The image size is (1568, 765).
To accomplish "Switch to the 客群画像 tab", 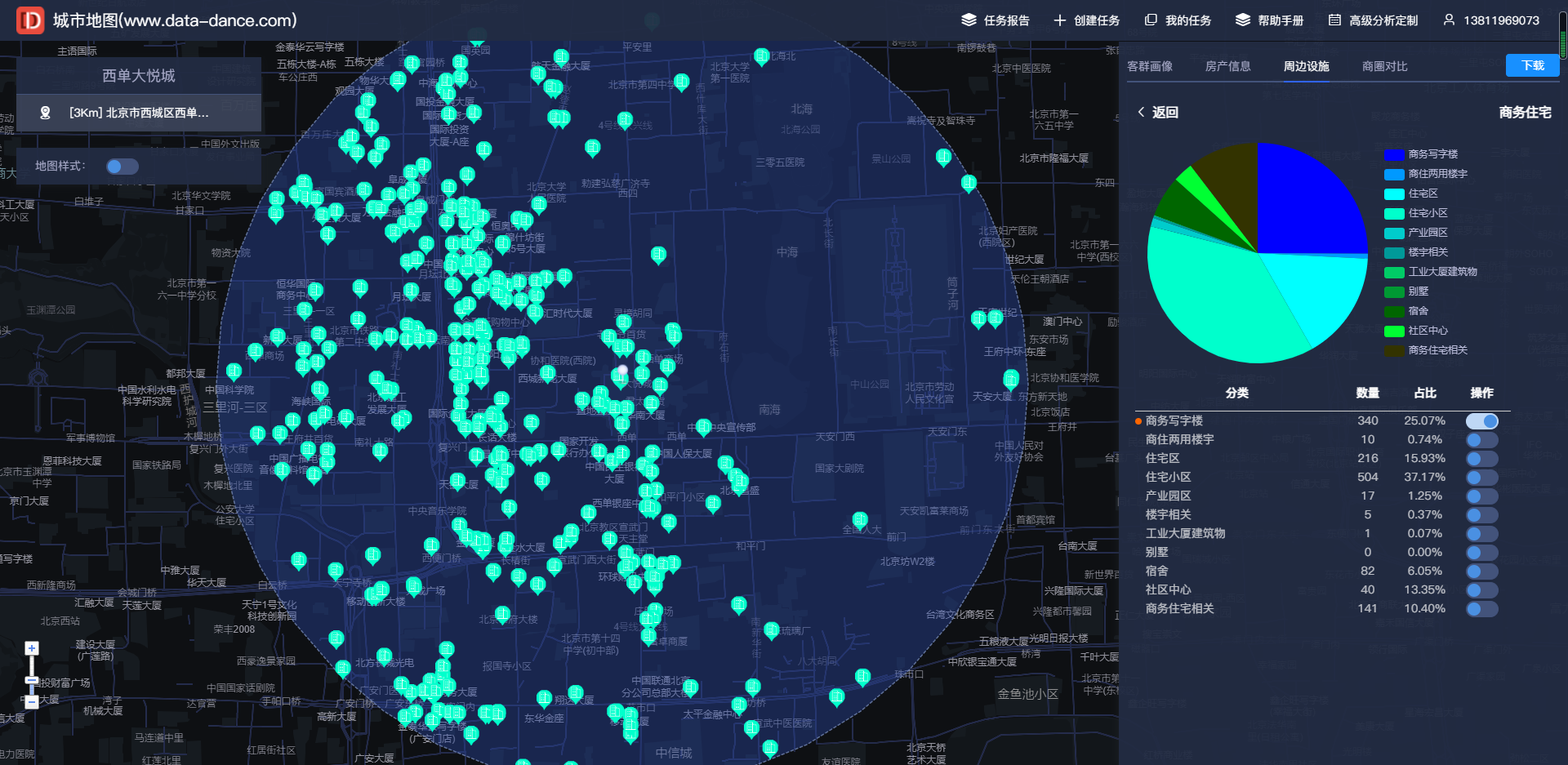I will click(1150, 66).
